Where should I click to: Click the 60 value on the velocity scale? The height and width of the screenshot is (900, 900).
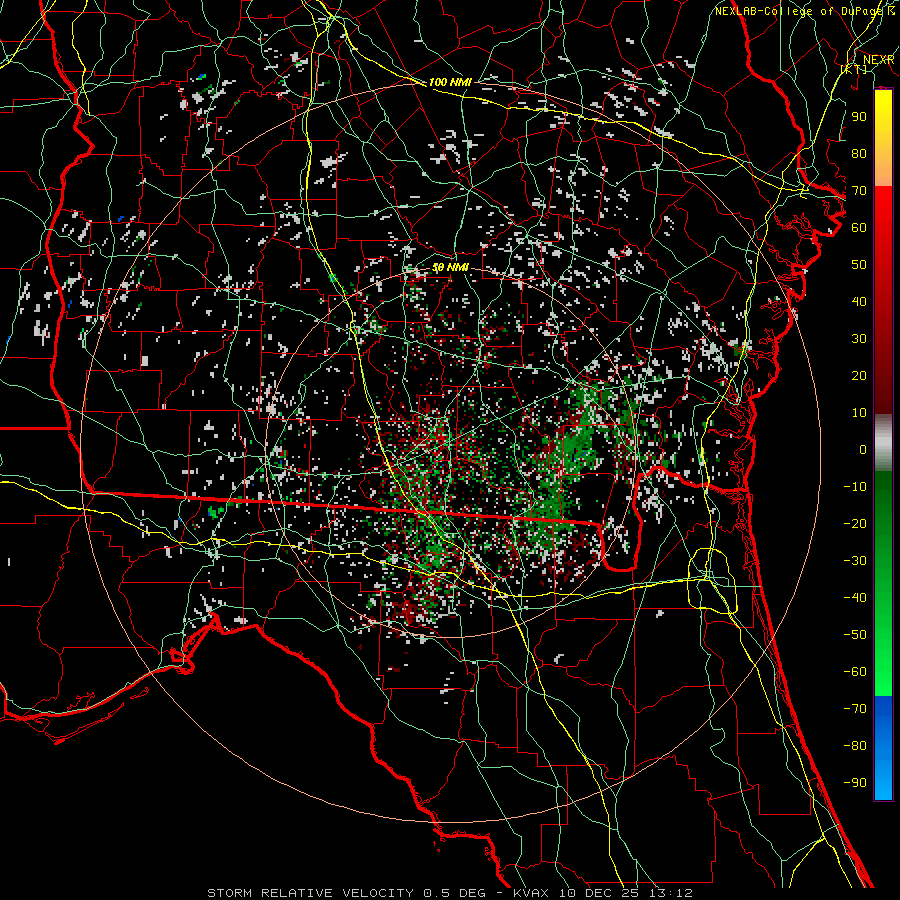[x=859, y=227]
